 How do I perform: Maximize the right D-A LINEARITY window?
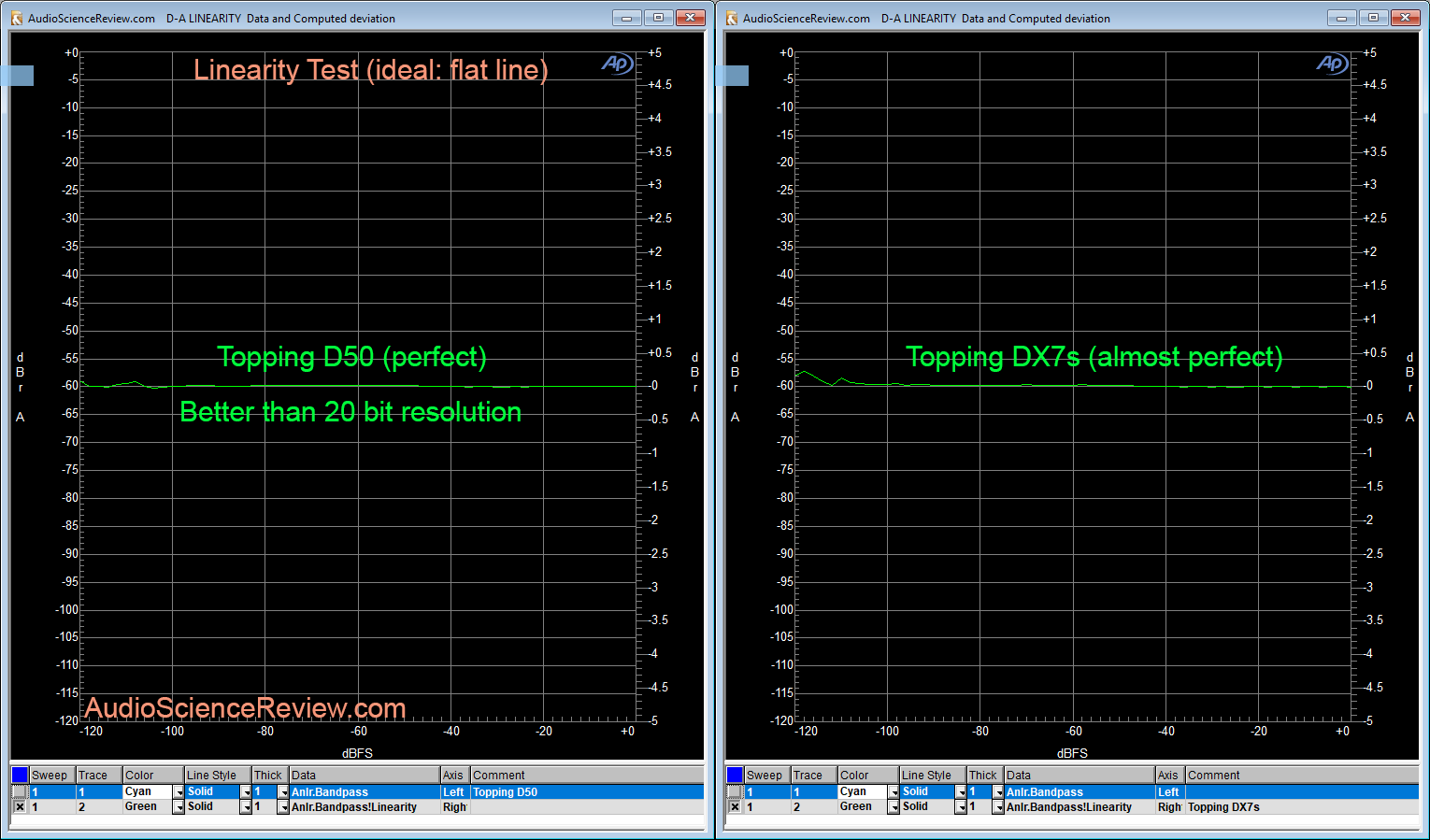point(1373,18)
